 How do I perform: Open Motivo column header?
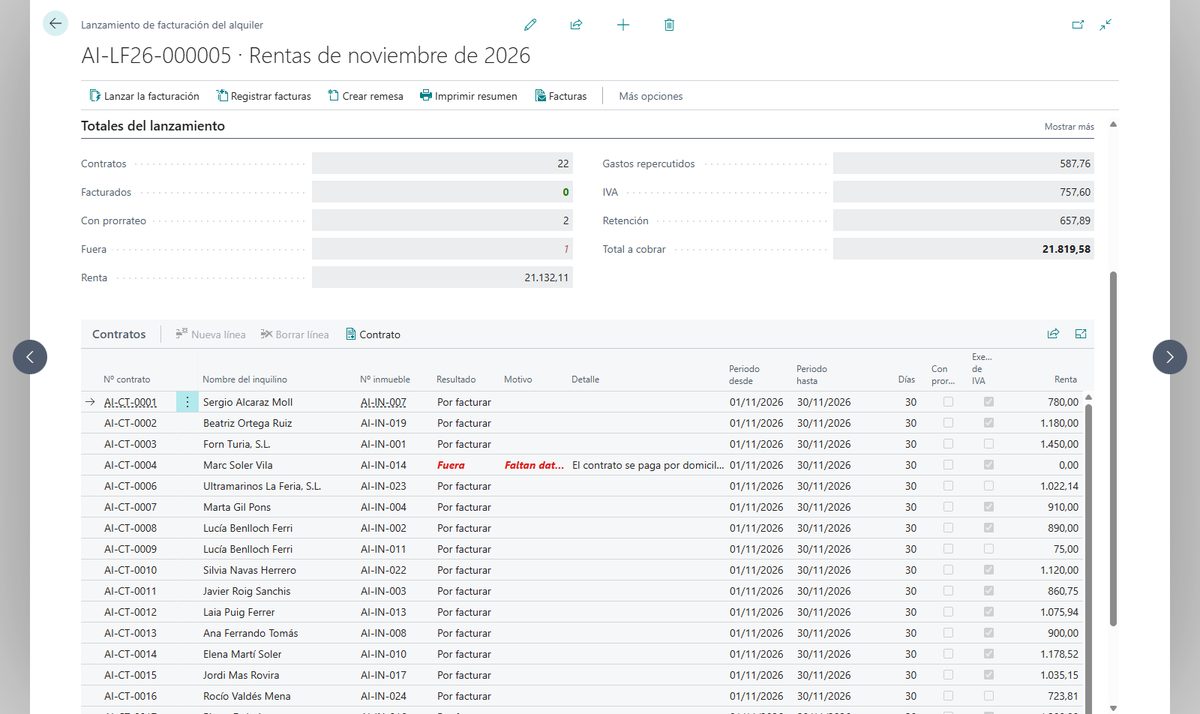[x=518, y=380]
